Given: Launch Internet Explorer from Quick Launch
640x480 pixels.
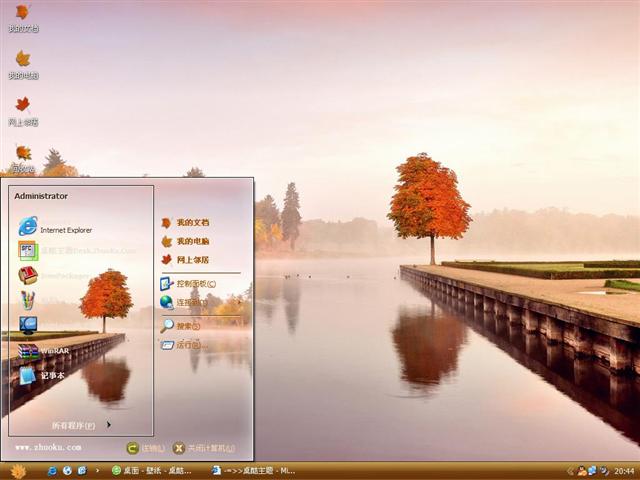Looking at the screenshot, I should click(52, 471).
